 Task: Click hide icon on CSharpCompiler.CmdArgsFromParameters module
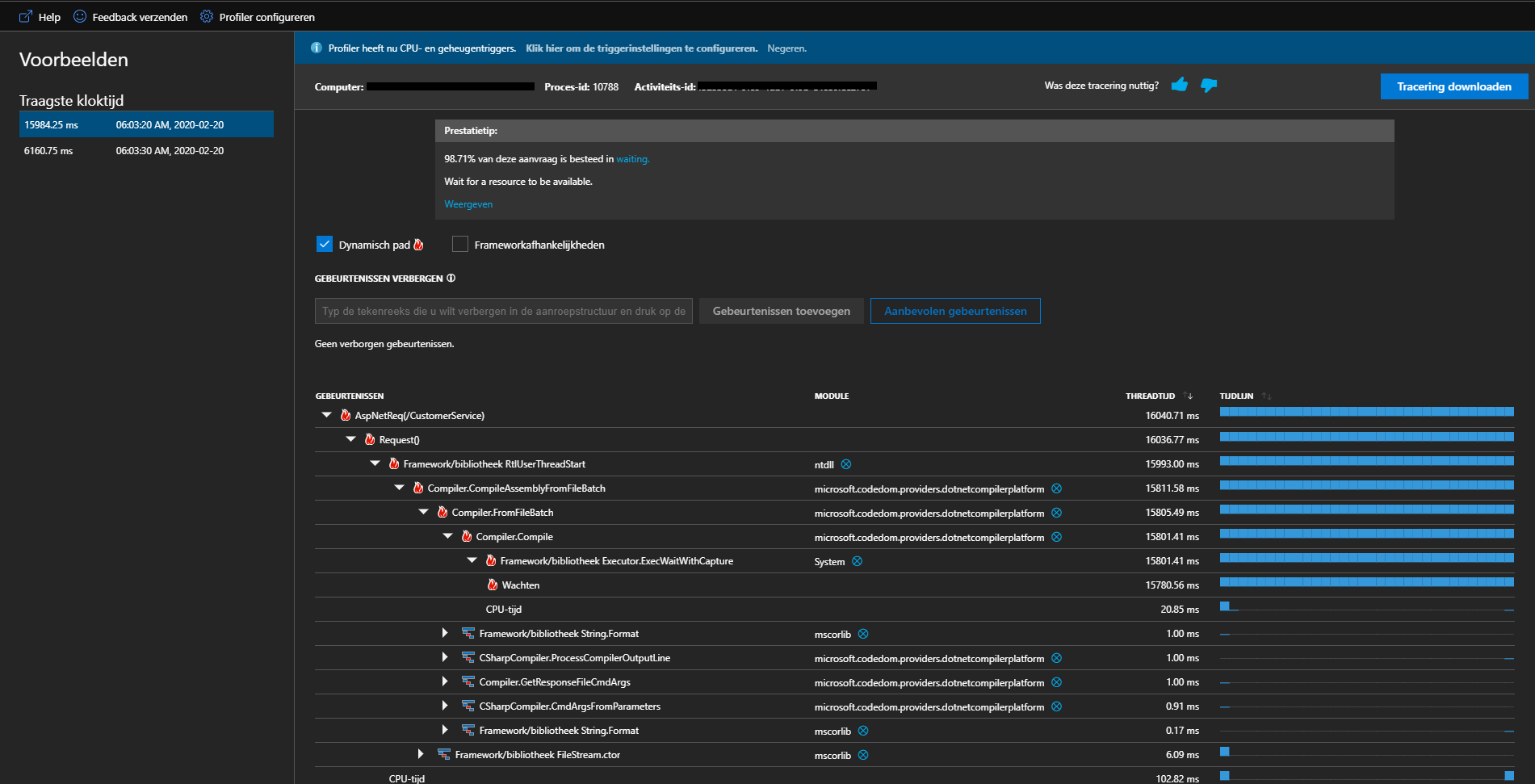[1057, 706]
